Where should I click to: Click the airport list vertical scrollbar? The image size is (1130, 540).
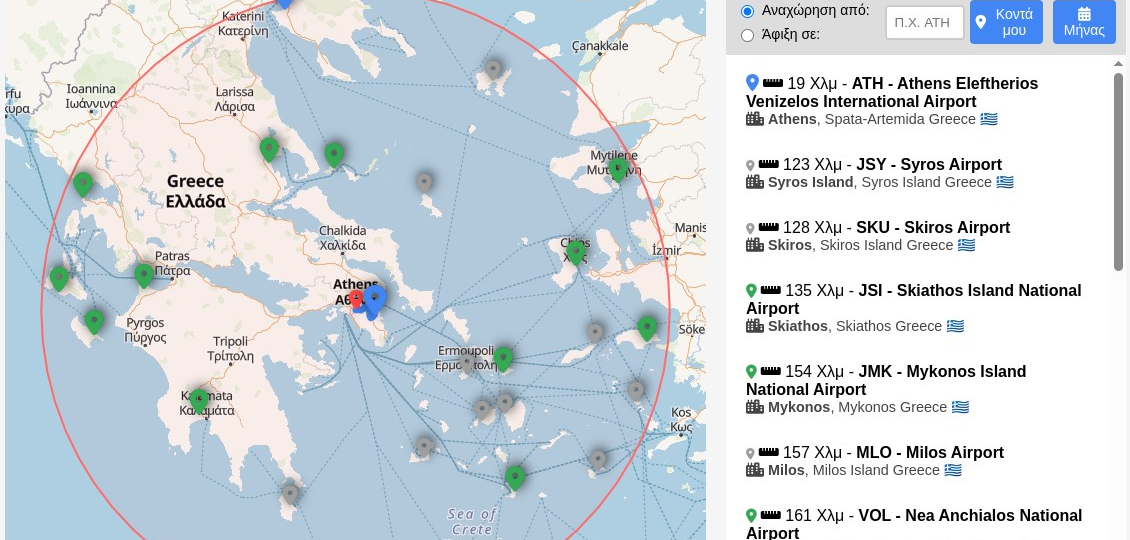coord(1118,172)
